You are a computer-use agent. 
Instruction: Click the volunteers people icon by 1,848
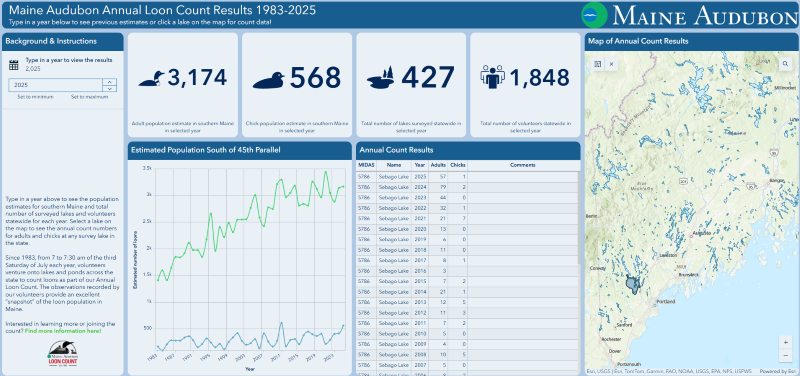[492, 77]
